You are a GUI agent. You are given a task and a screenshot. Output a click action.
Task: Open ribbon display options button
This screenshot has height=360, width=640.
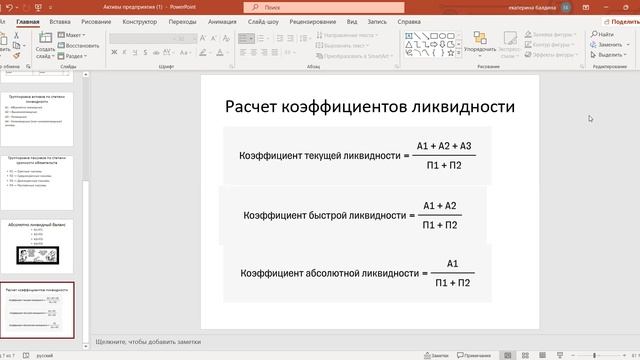(586, 7)
